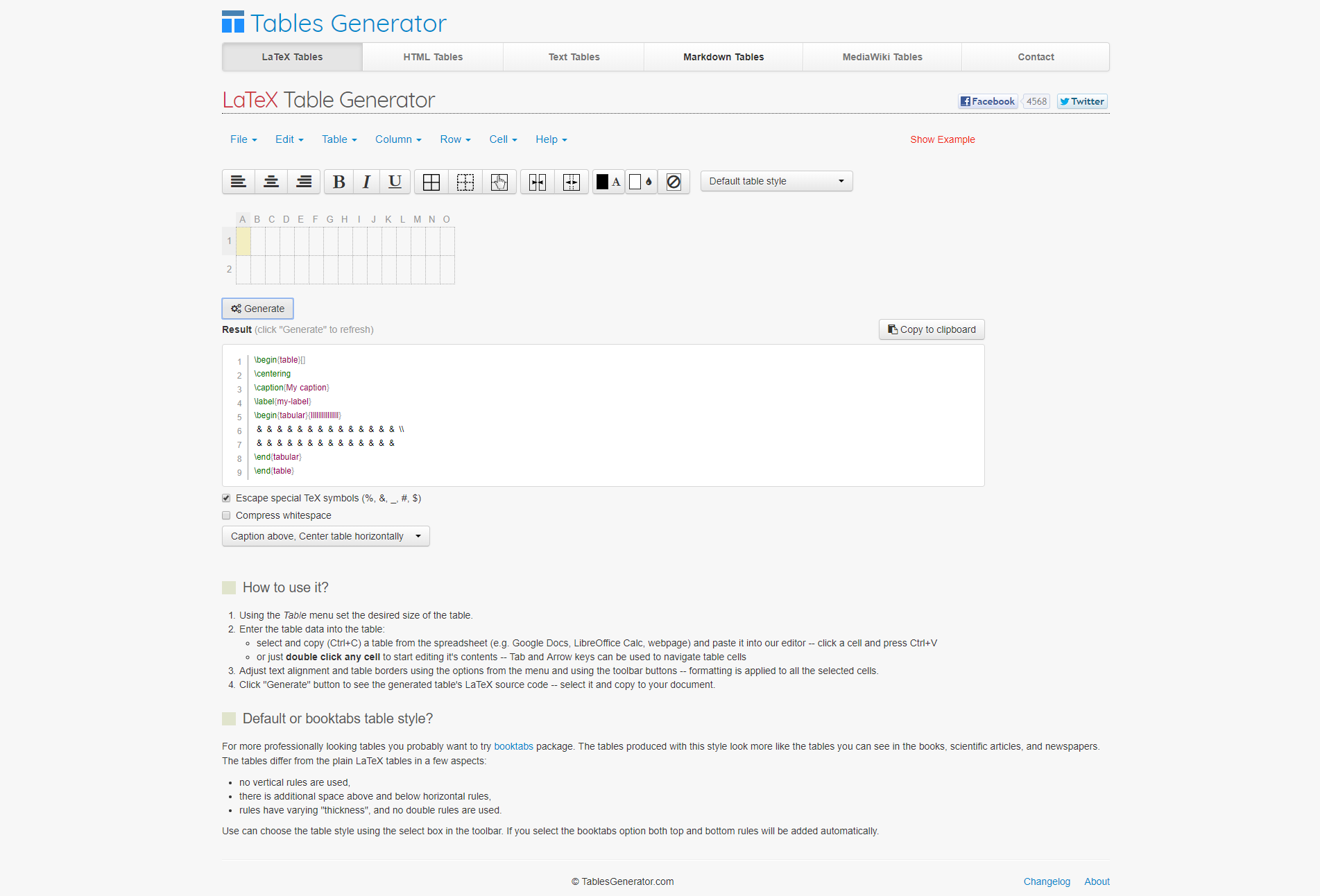Click the Facebook share count 4568

point(1036,101)
